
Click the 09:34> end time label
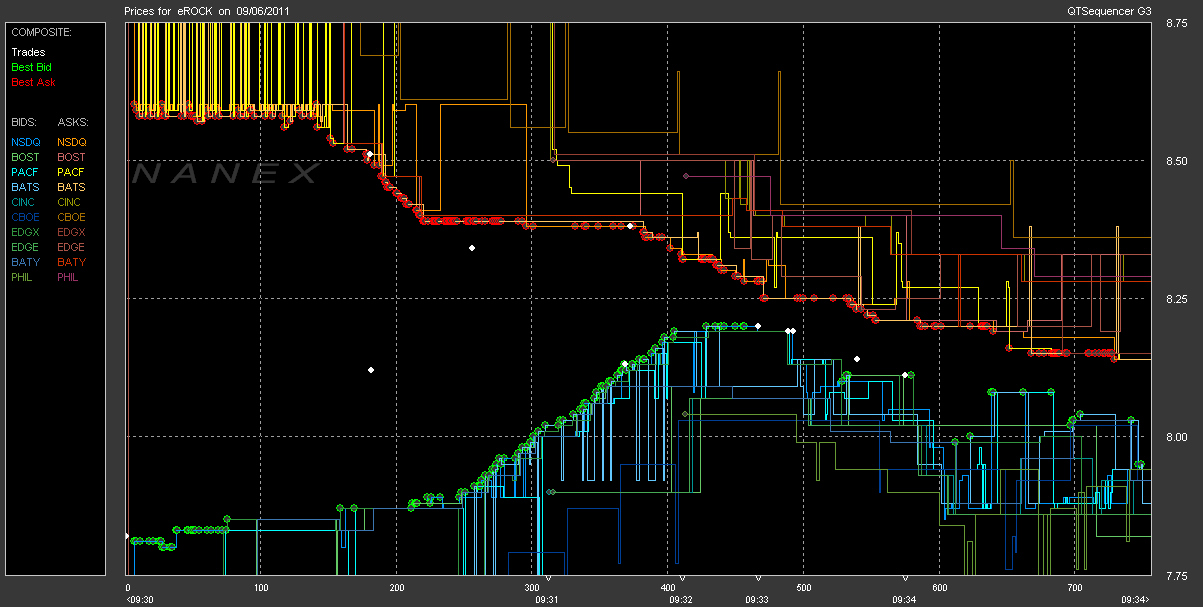pos(1134,600)
